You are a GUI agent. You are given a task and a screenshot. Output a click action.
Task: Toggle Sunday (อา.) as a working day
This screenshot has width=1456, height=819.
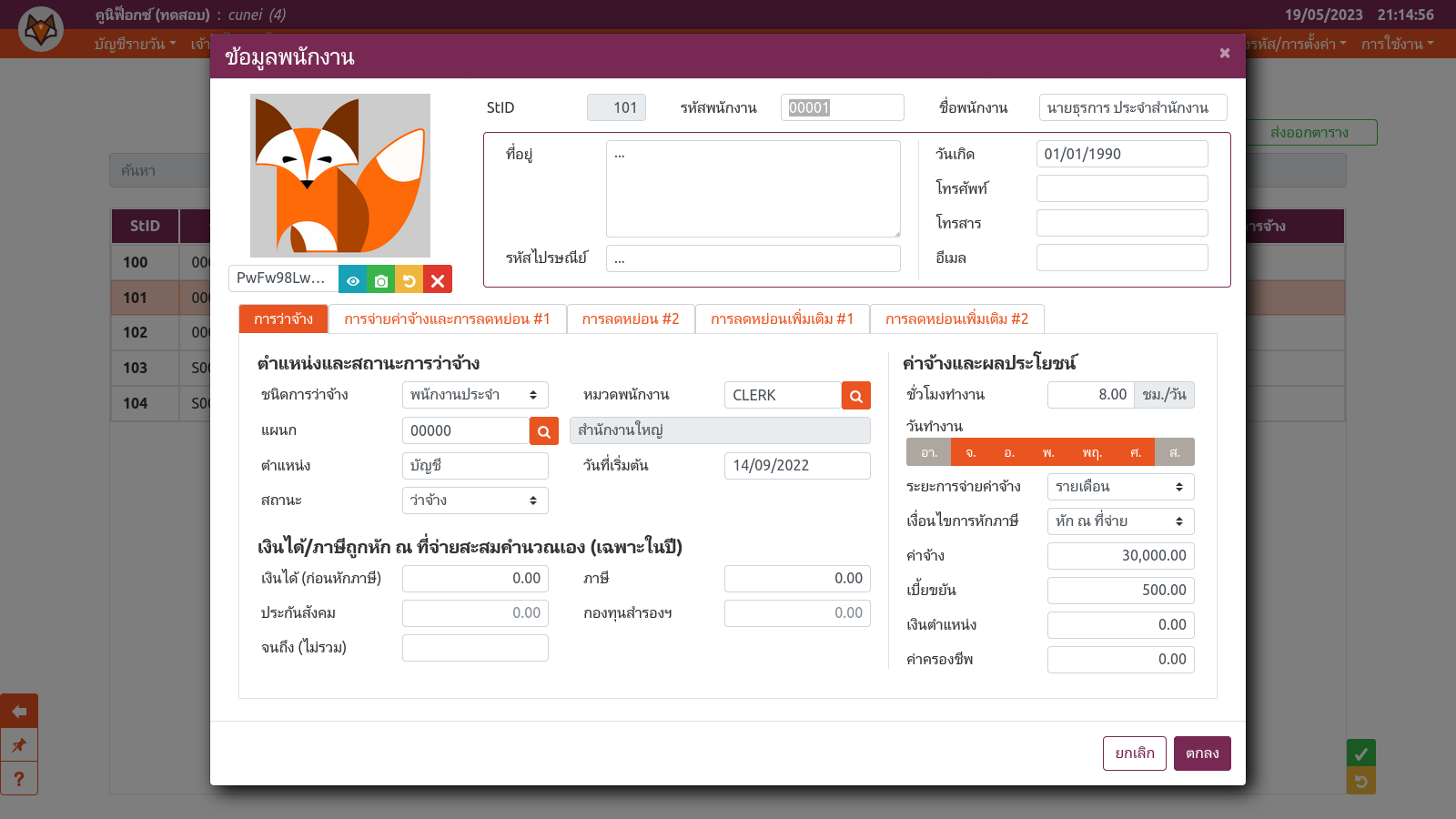tap(928, 452)
